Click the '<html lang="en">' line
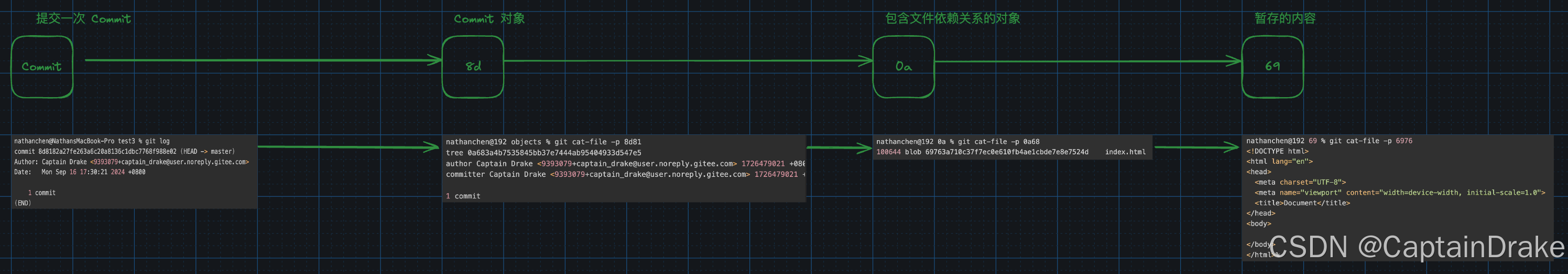 click(x=1279, y=162)
